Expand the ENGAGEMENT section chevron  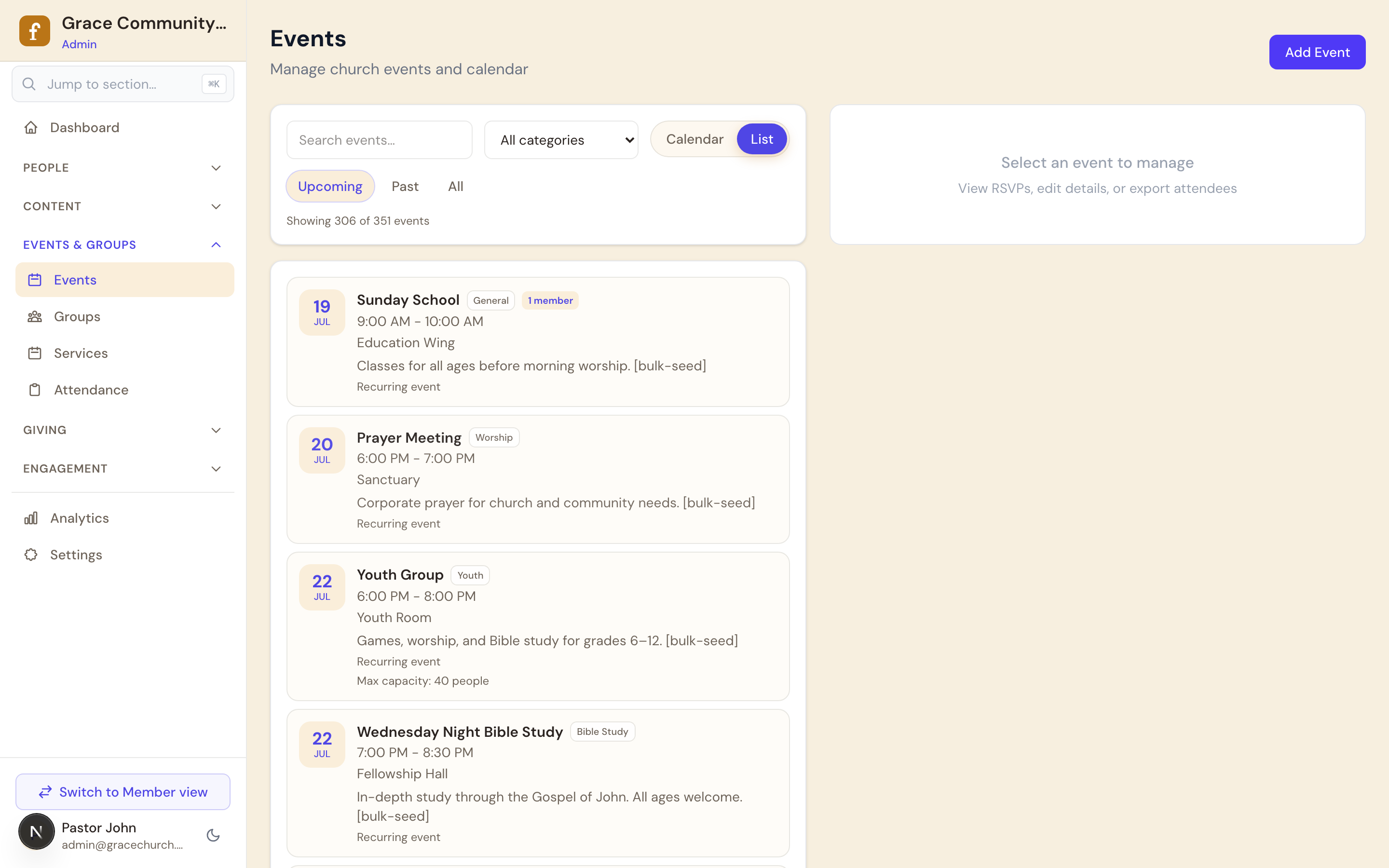216,469
